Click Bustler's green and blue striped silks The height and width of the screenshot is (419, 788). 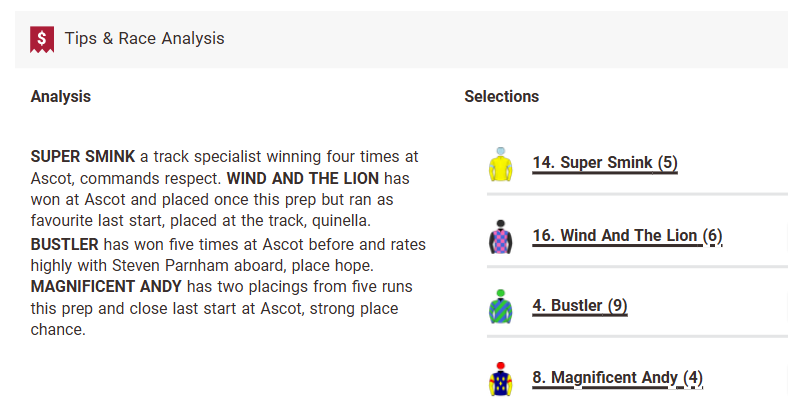point(500,306)
